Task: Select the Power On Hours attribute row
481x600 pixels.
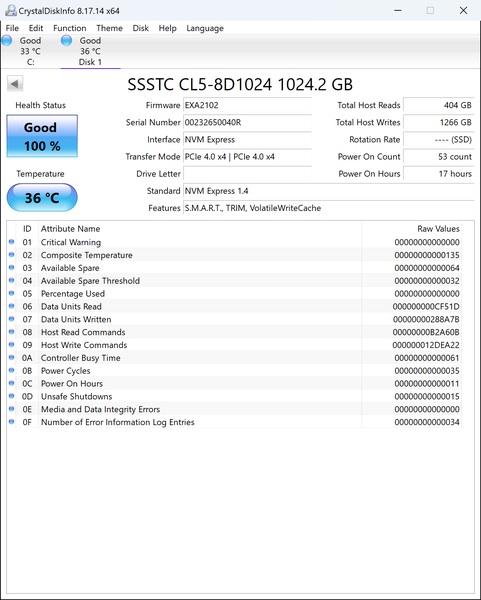Action: (234, 383)
